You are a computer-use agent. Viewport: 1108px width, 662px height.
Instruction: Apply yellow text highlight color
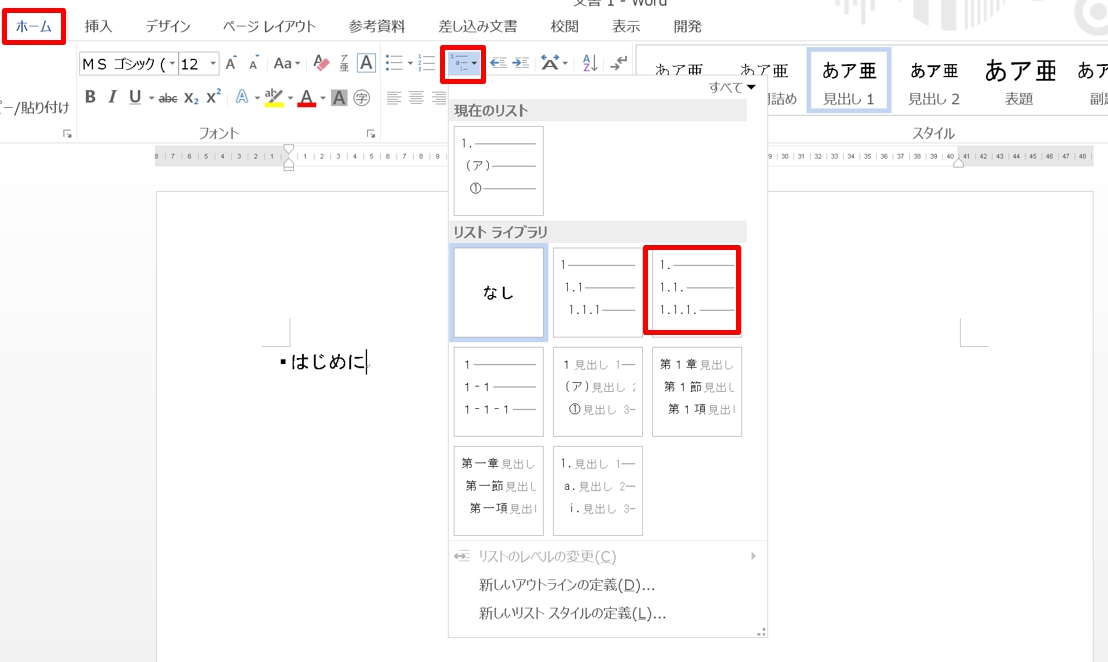(x=273, y=97)
